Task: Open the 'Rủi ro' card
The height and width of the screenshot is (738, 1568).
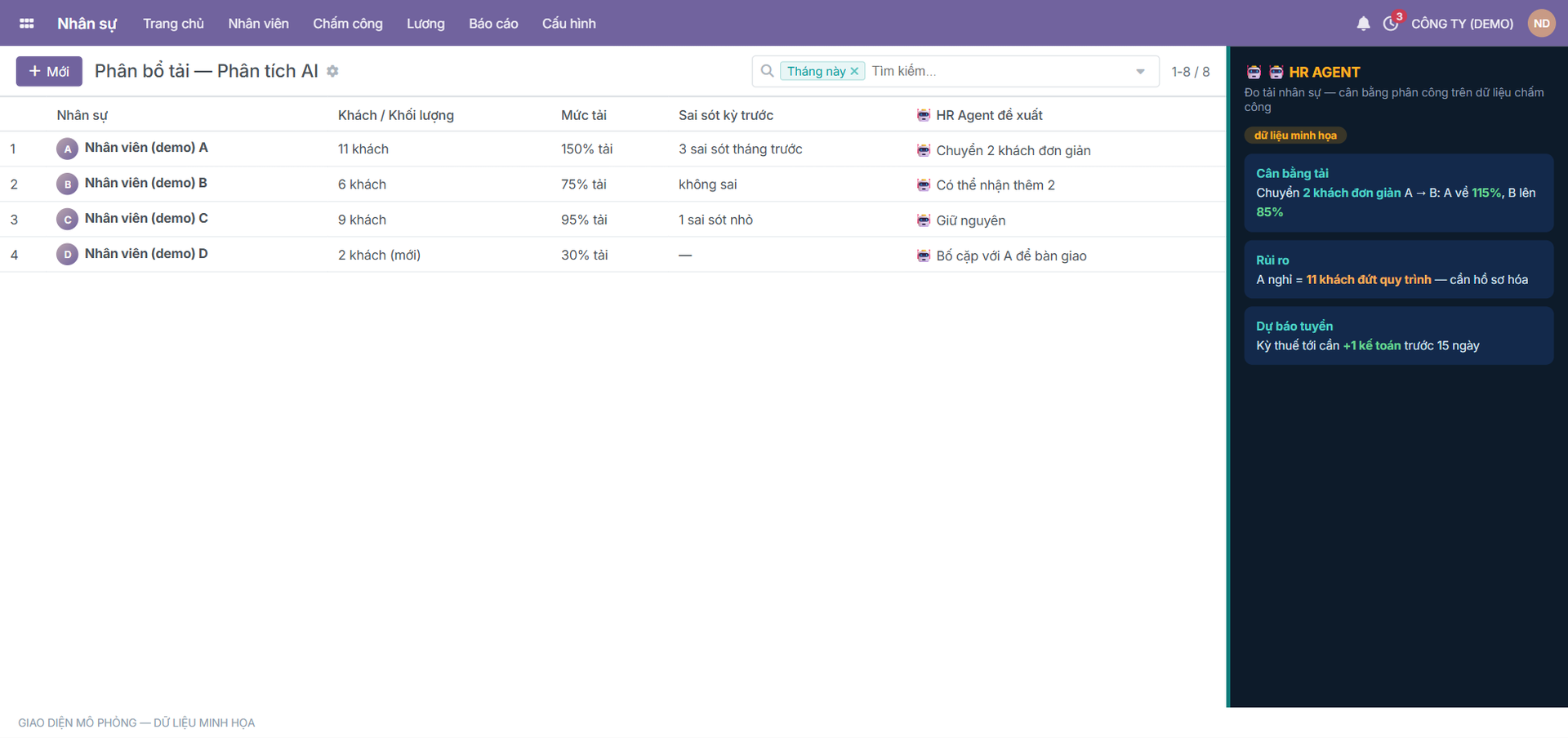Action: pyautogui.click(x=1398, y=269)
